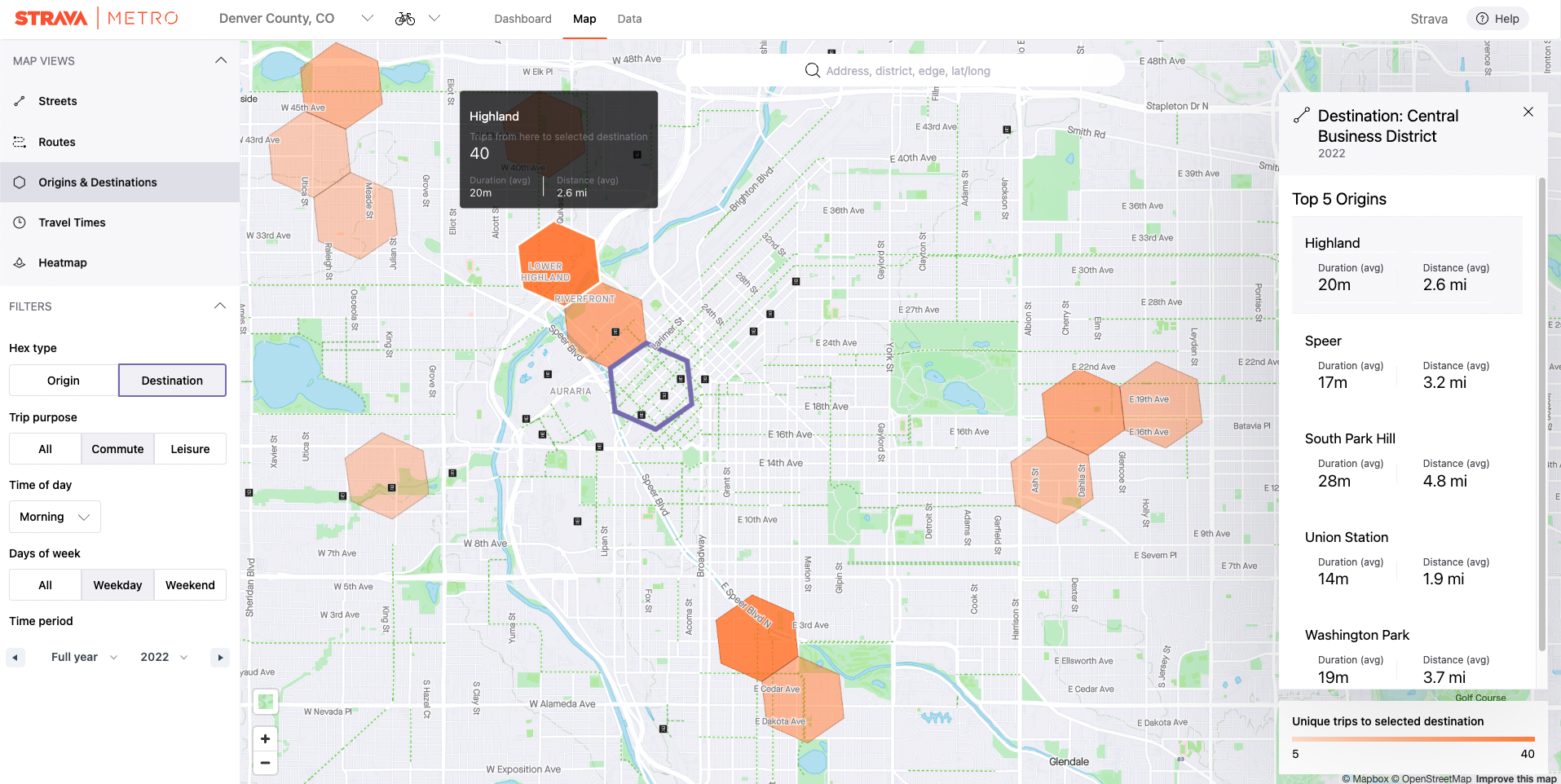Filter trips by Commute purpose
Viewport: 1561px width, 784px height.
[117, 449]
